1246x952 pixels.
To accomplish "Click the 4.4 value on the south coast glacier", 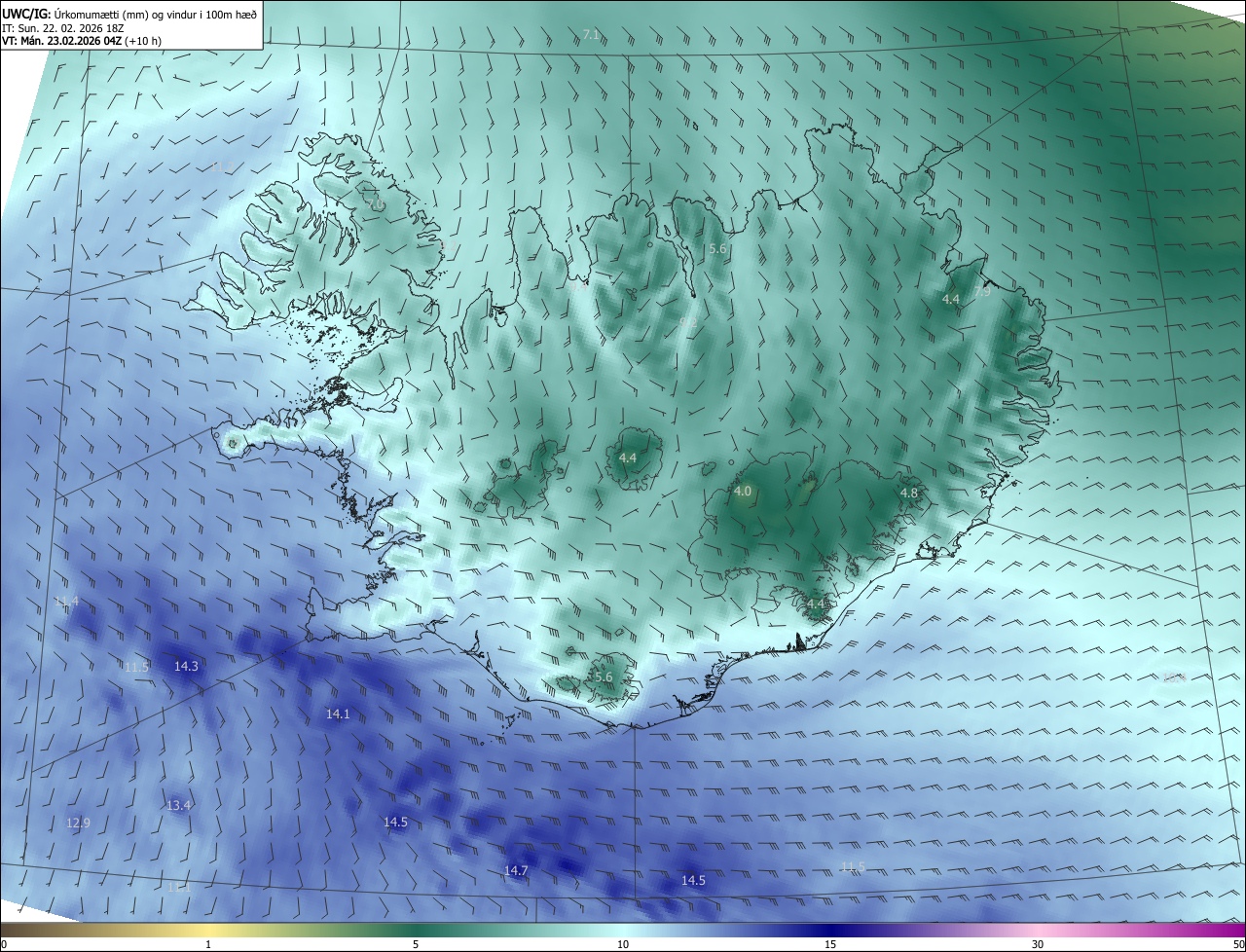I will coord(815,604).
